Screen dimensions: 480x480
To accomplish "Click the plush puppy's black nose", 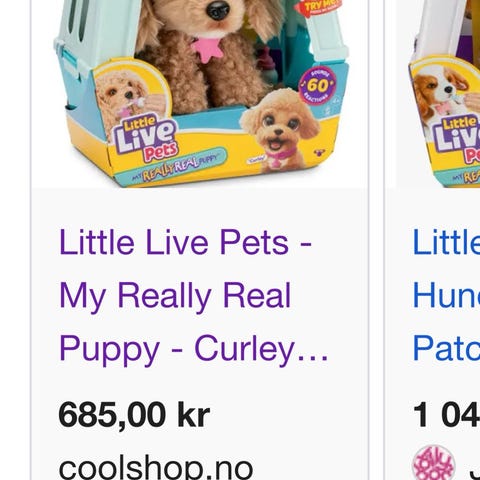I will (218, 9).
